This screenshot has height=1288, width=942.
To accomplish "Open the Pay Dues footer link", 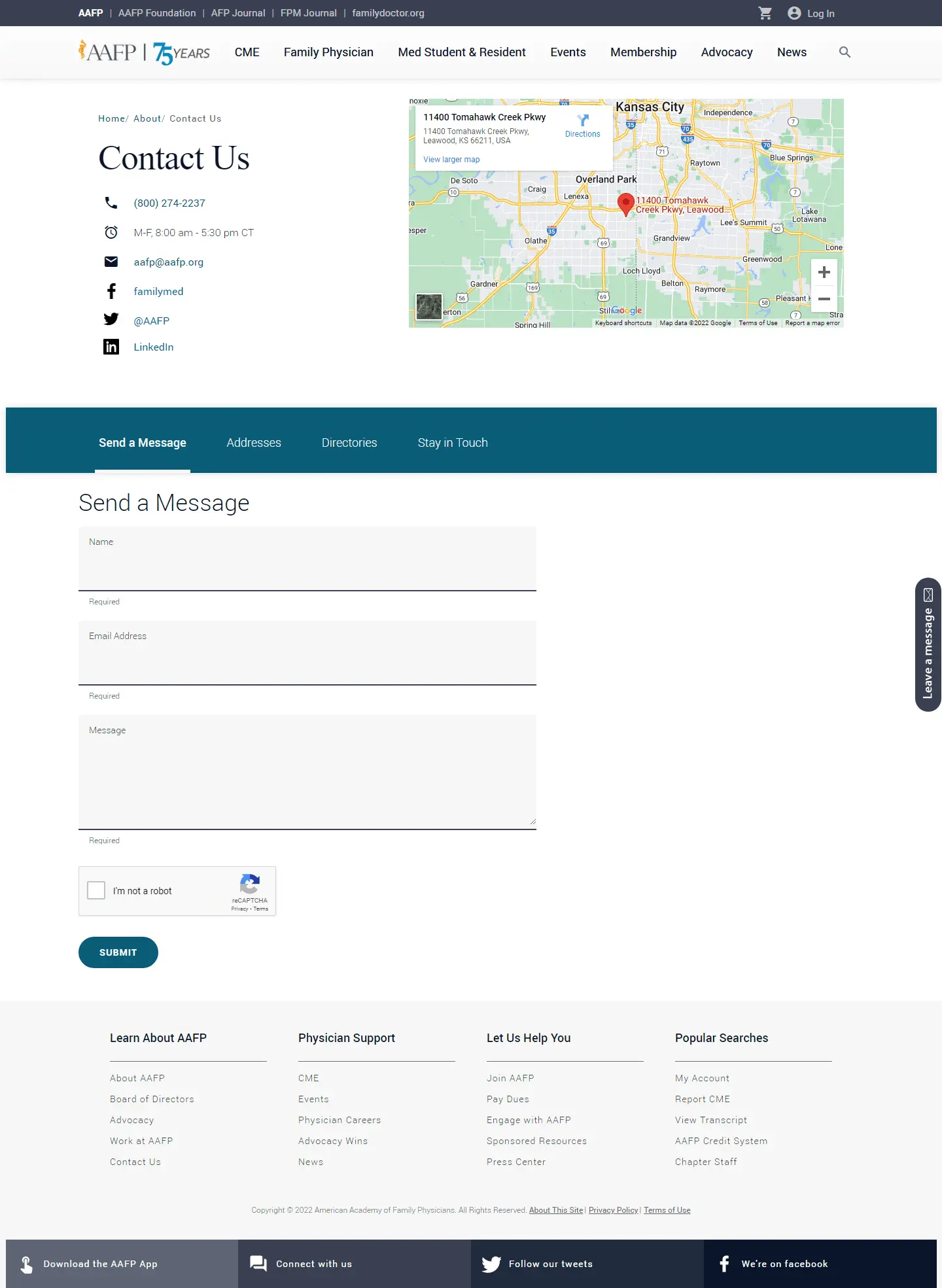I will point(508,1099).
